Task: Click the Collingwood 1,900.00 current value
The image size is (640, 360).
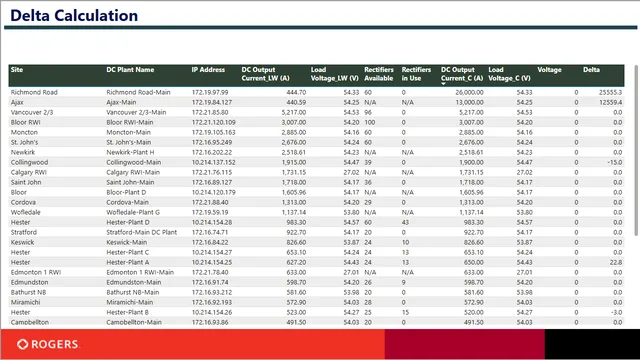Action: tap(471, 162)
